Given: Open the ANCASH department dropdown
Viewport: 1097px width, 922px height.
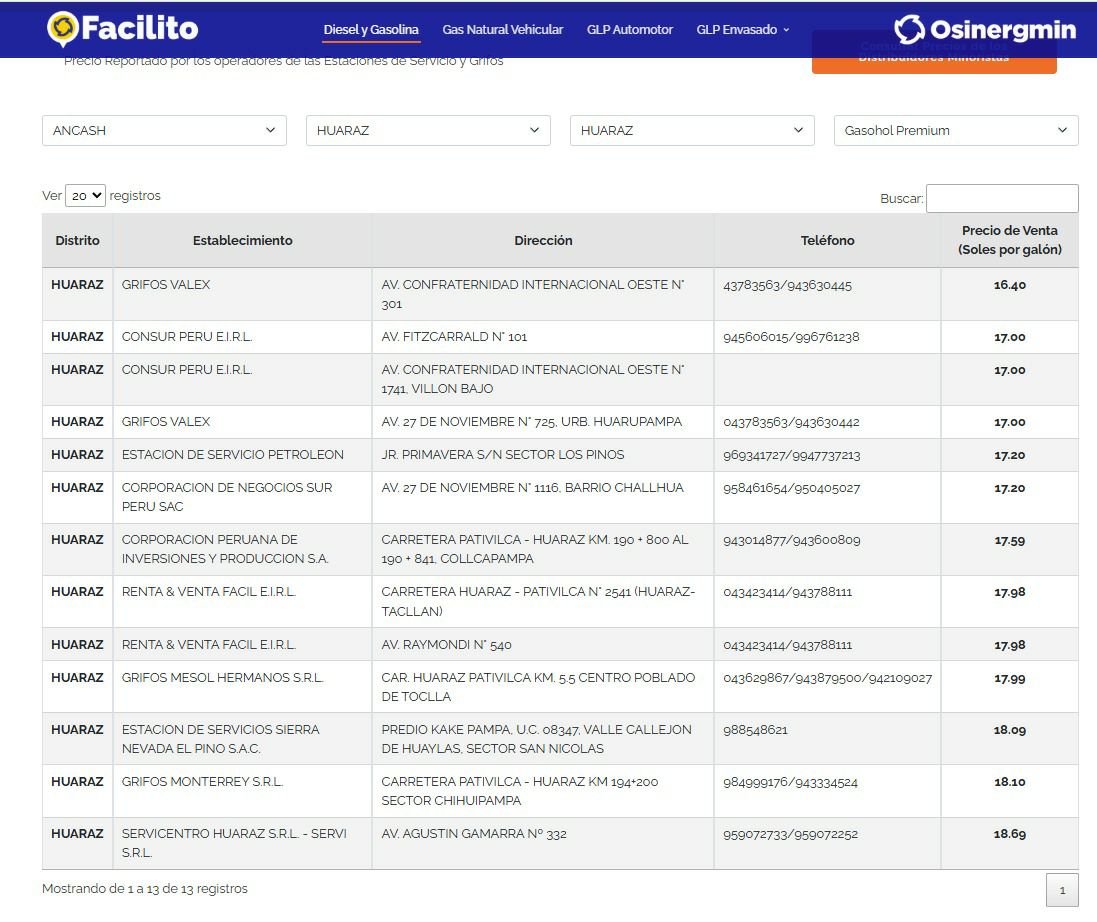Looking at the screenshot, I should (164, 130).
